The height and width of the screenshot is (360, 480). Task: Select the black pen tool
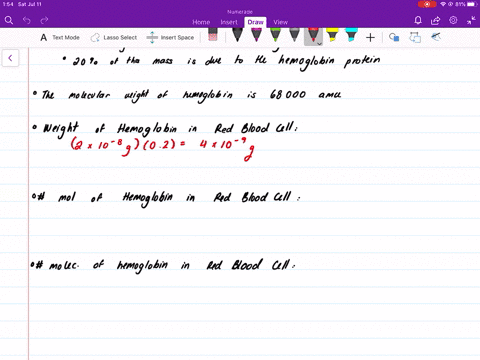pyautogui.click(x=237, y=35)
